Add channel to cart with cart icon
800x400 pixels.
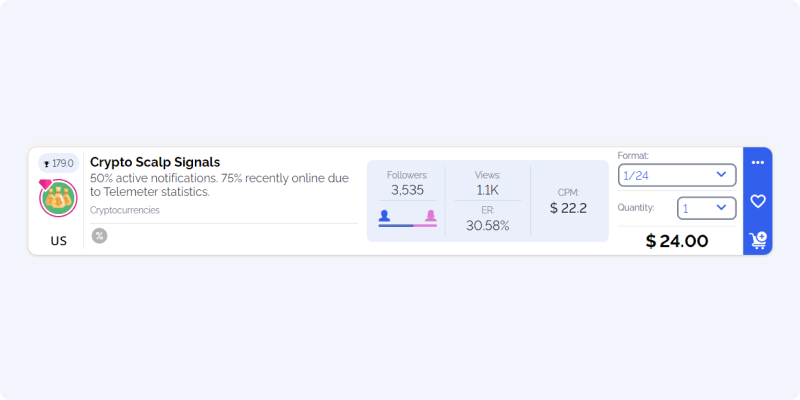point(758,240)
